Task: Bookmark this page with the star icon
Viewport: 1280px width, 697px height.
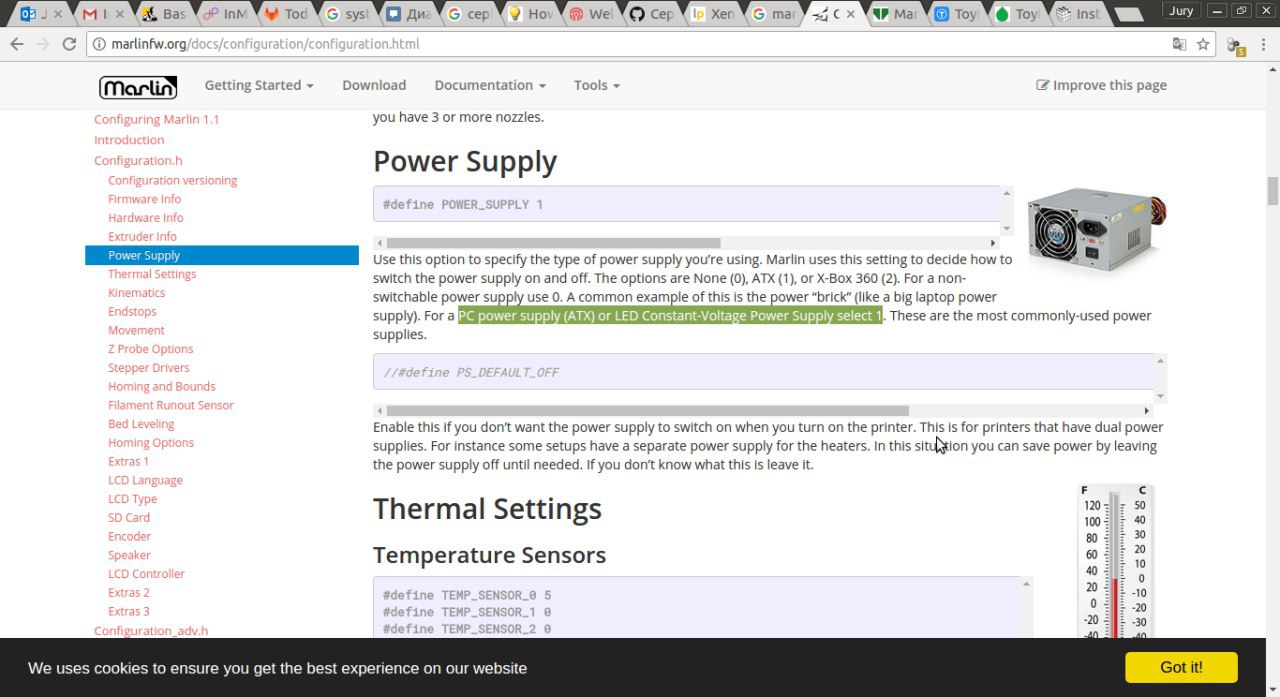Action: (x=1203, y=44)
